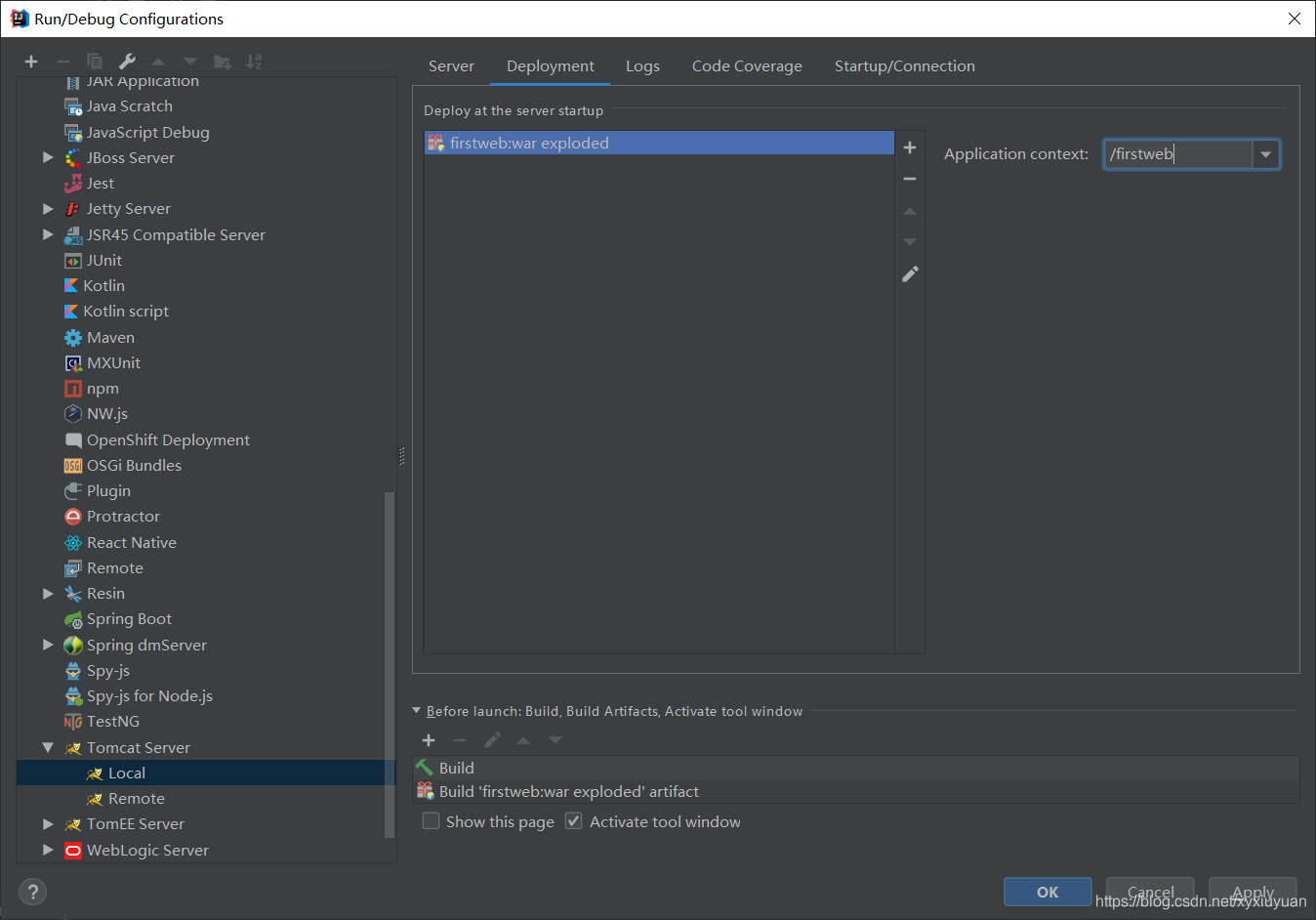
Task: Expand WebLogic Server tree node
Action: point(48,850)
